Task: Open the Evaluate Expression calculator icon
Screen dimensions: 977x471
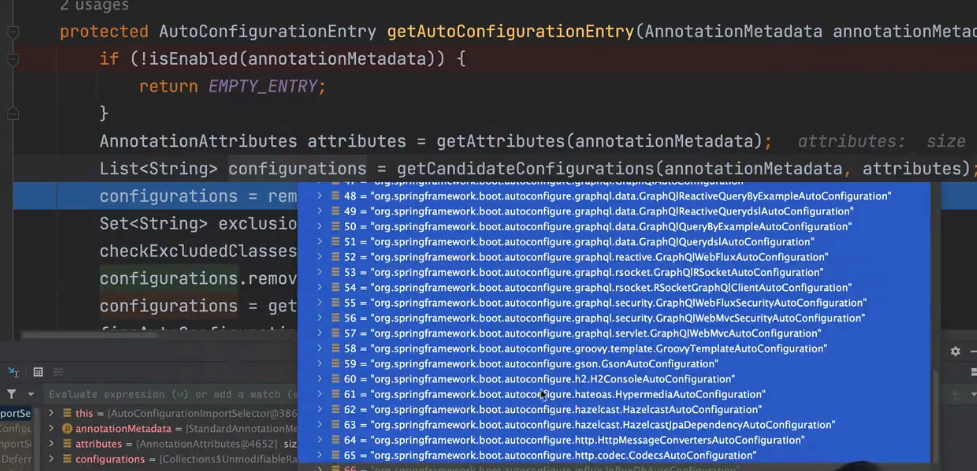Action: pos(38,372)
